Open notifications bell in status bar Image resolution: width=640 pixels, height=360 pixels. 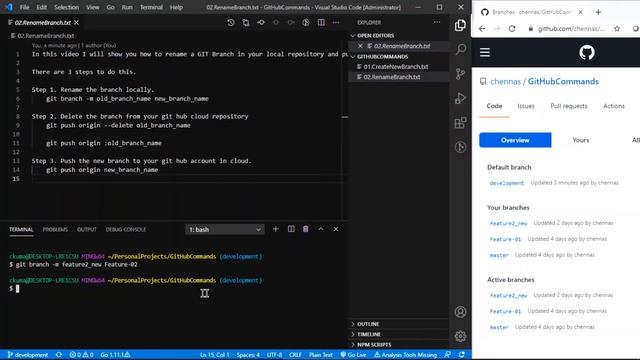[x=462, y=355]
